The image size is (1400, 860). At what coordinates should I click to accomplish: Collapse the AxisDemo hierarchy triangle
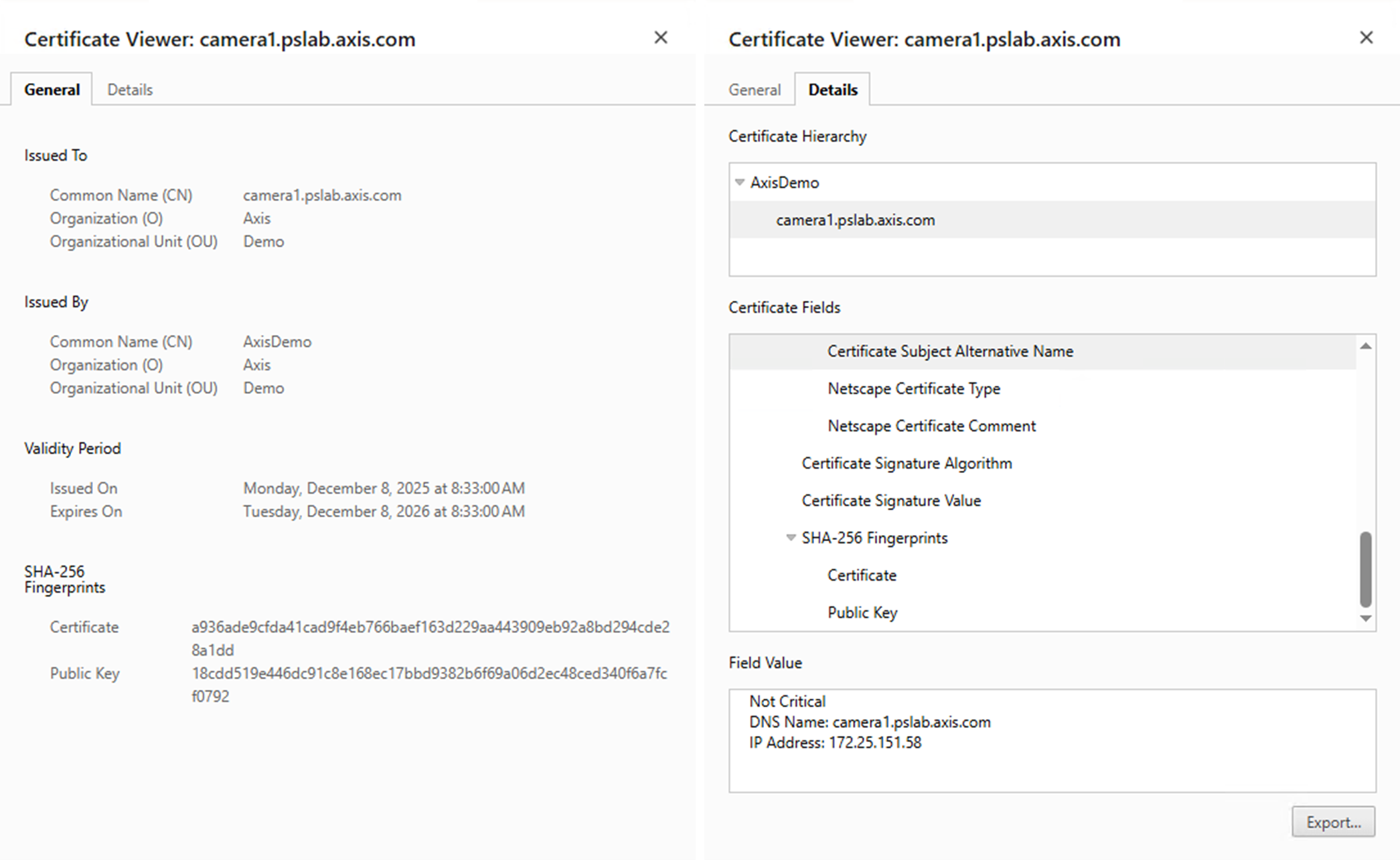coord(739,182)
